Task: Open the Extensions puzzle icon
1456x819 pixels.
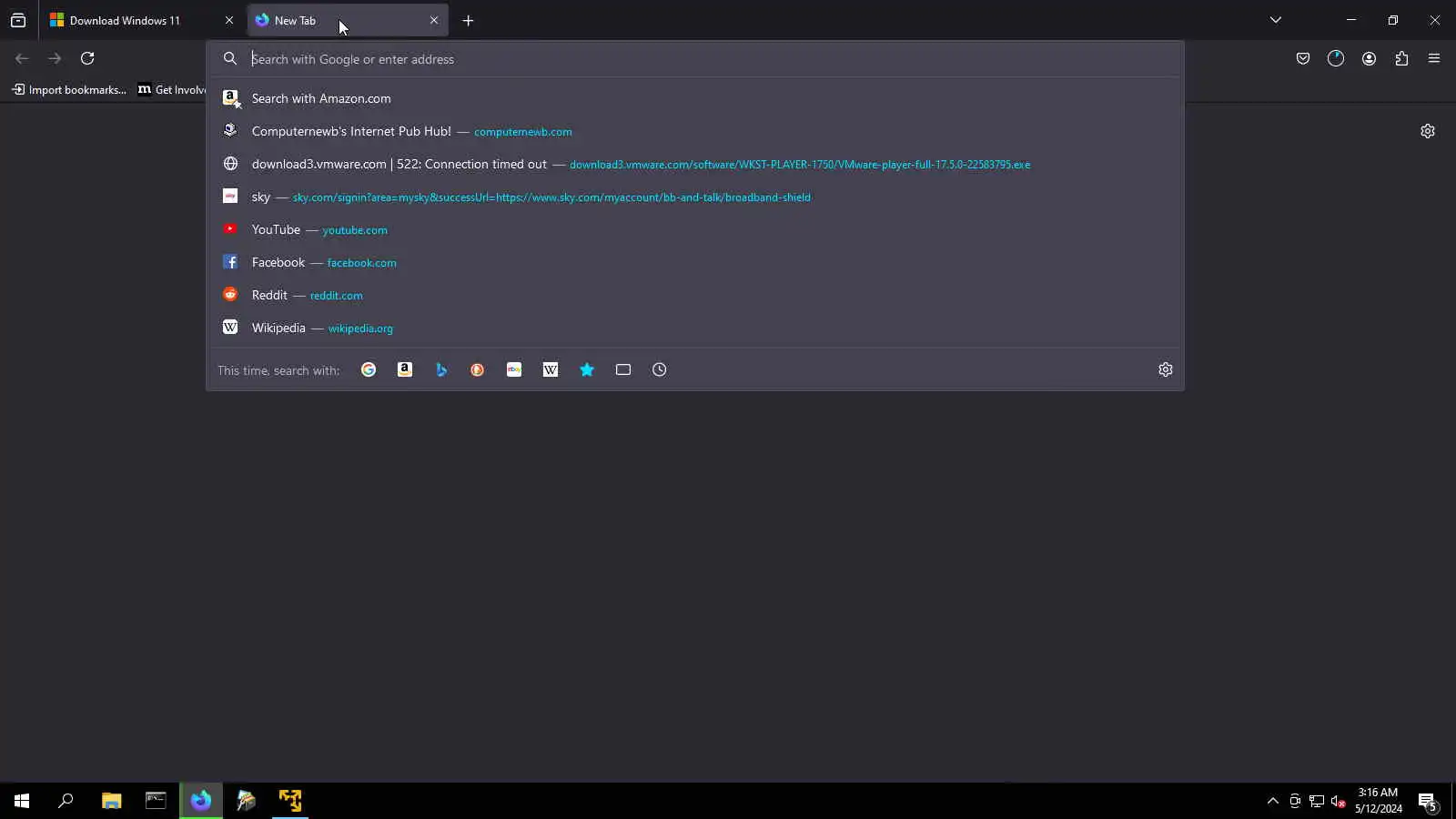Action: (x=1401, y=58)
